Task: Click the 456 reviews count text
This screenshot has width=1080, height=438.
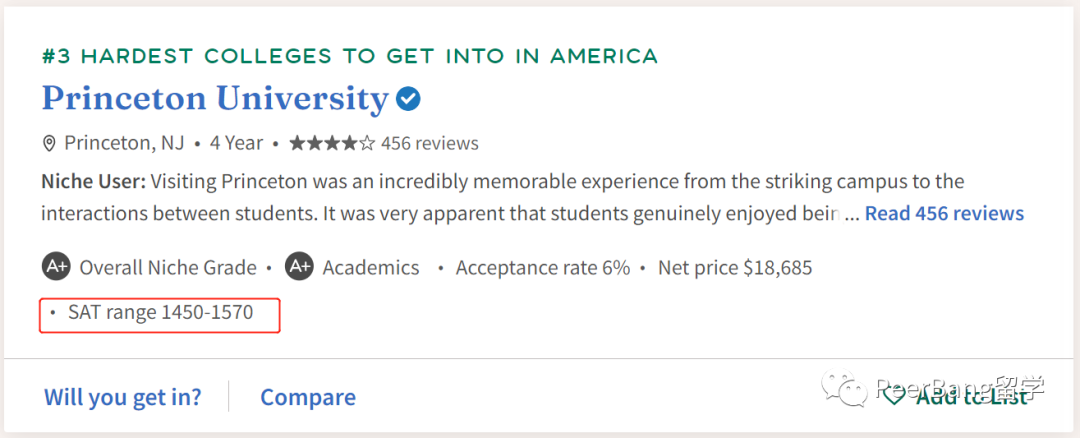Action: pyautogui.click(x=429, y=143)
